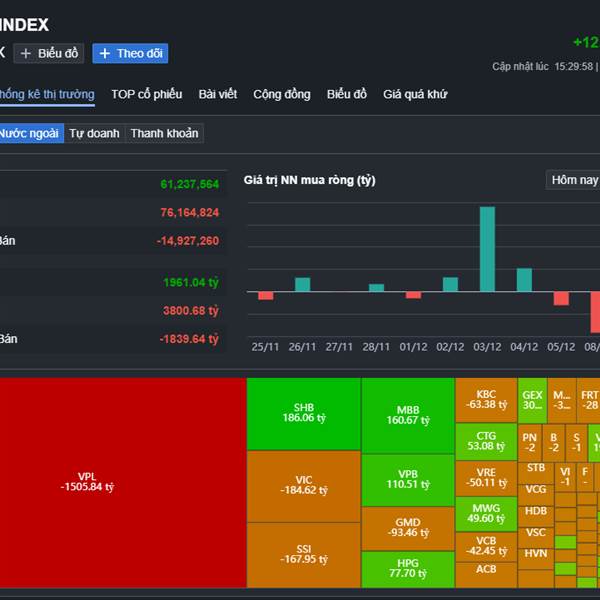This screenshot has height=600, width=600.
Task: Select the HDB treemap tile
Action: tap(536, 516)
